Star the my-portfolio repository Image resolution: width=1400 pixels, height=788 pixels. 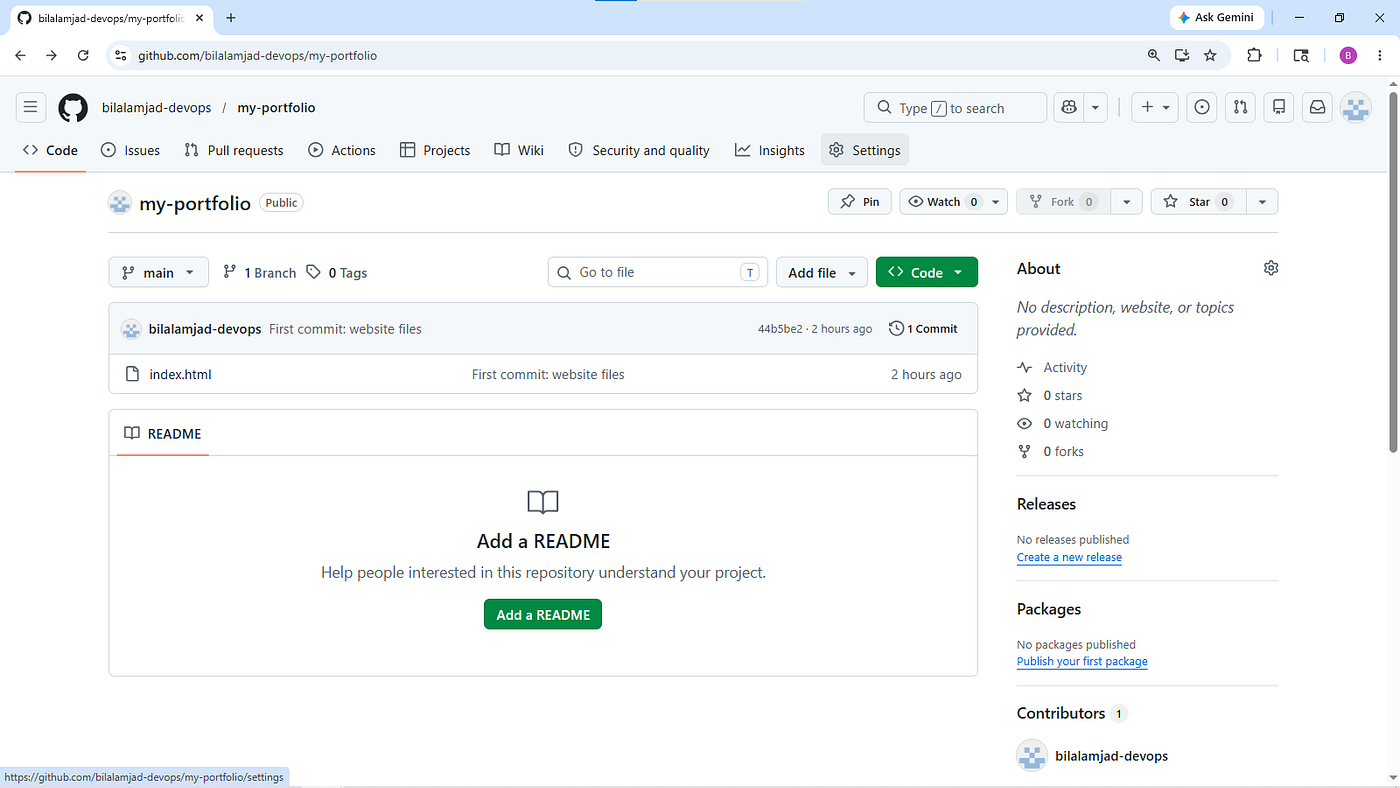click(x=1199, y=201)
